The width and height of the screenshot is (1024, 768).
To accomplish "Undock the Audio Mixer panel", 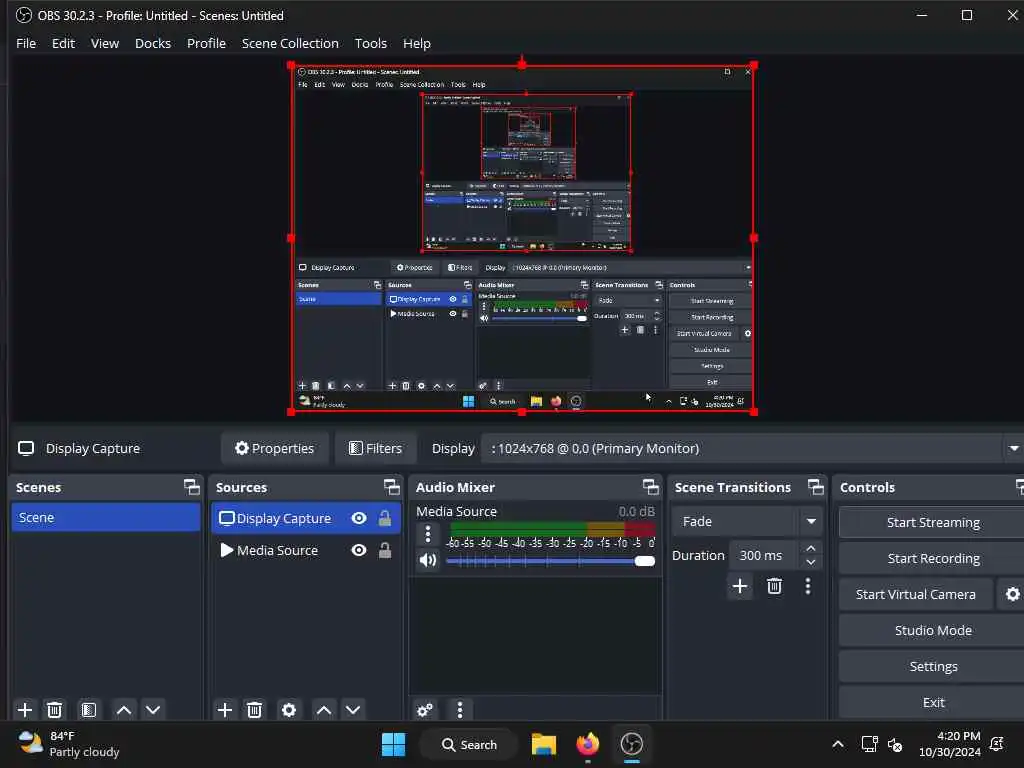I will [x=650, y=487].
